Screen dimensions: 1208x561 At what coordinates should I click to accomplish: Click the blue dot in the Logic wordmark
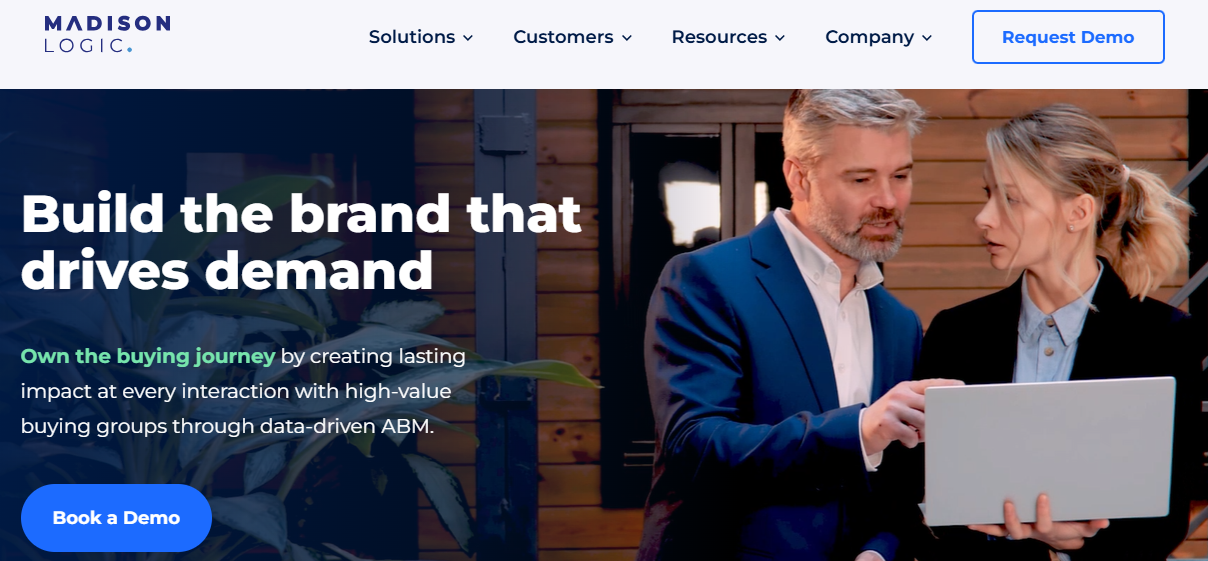(x=129, y=49)
